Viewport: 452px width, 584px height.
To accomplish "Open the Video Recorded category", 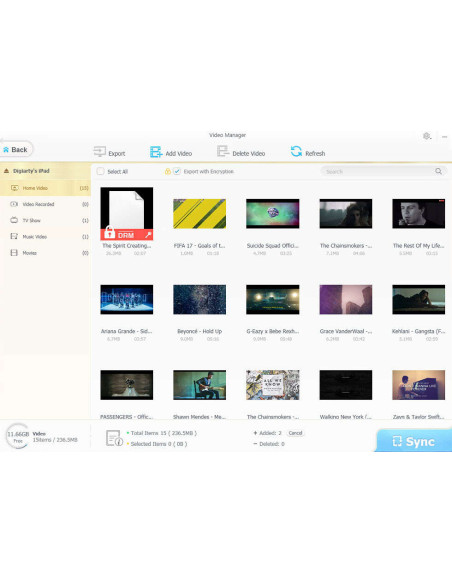I will [x=45, y=204].
